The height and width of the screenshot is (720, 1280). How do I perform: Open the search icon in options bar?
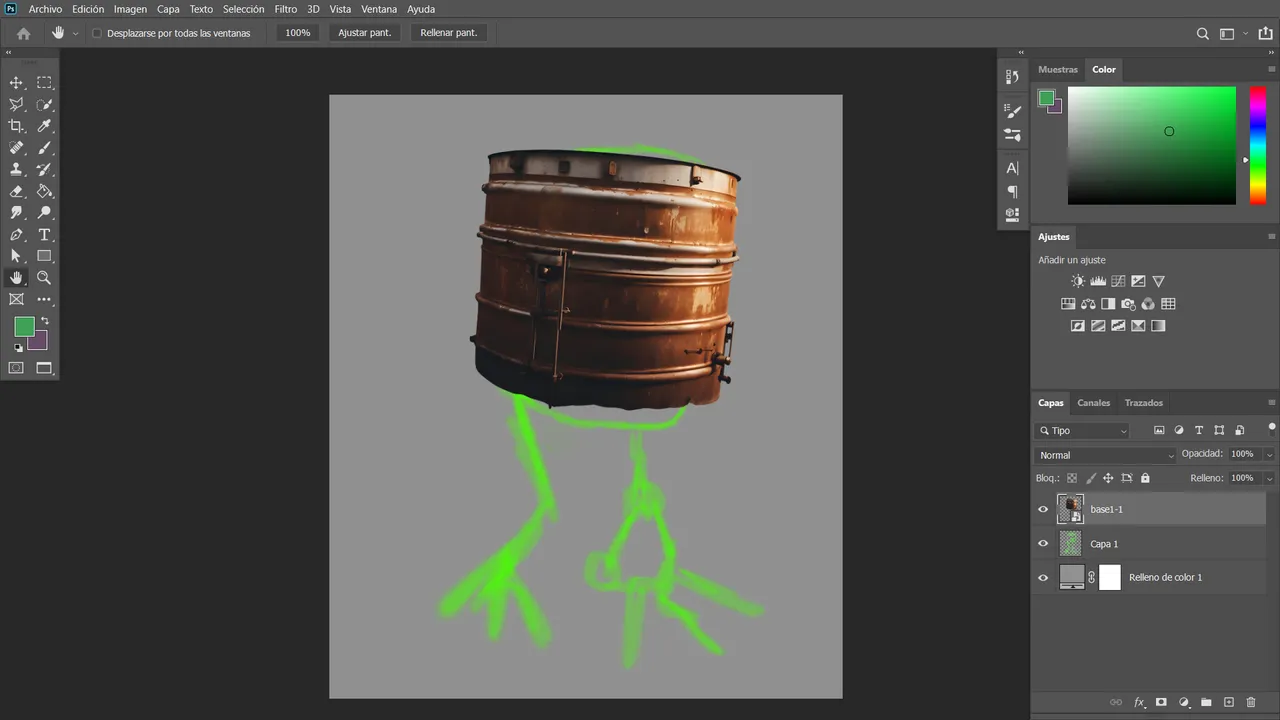click(x=1203, y=33)
